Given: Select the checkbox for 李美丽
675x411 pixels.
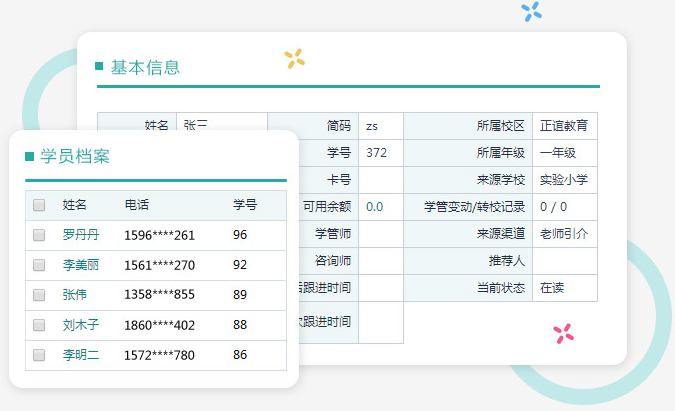Looking at the screenshot, I should (39, 265).
